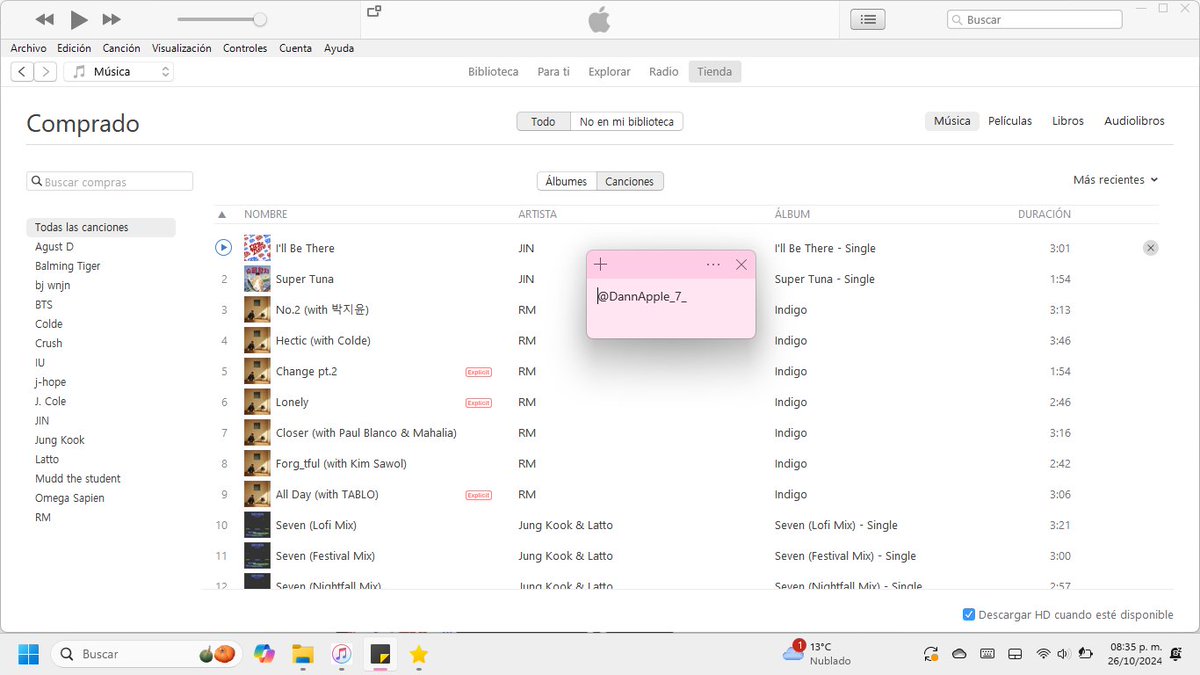
Task: Open the Up Next list button
Action: [x=868, y=19]
